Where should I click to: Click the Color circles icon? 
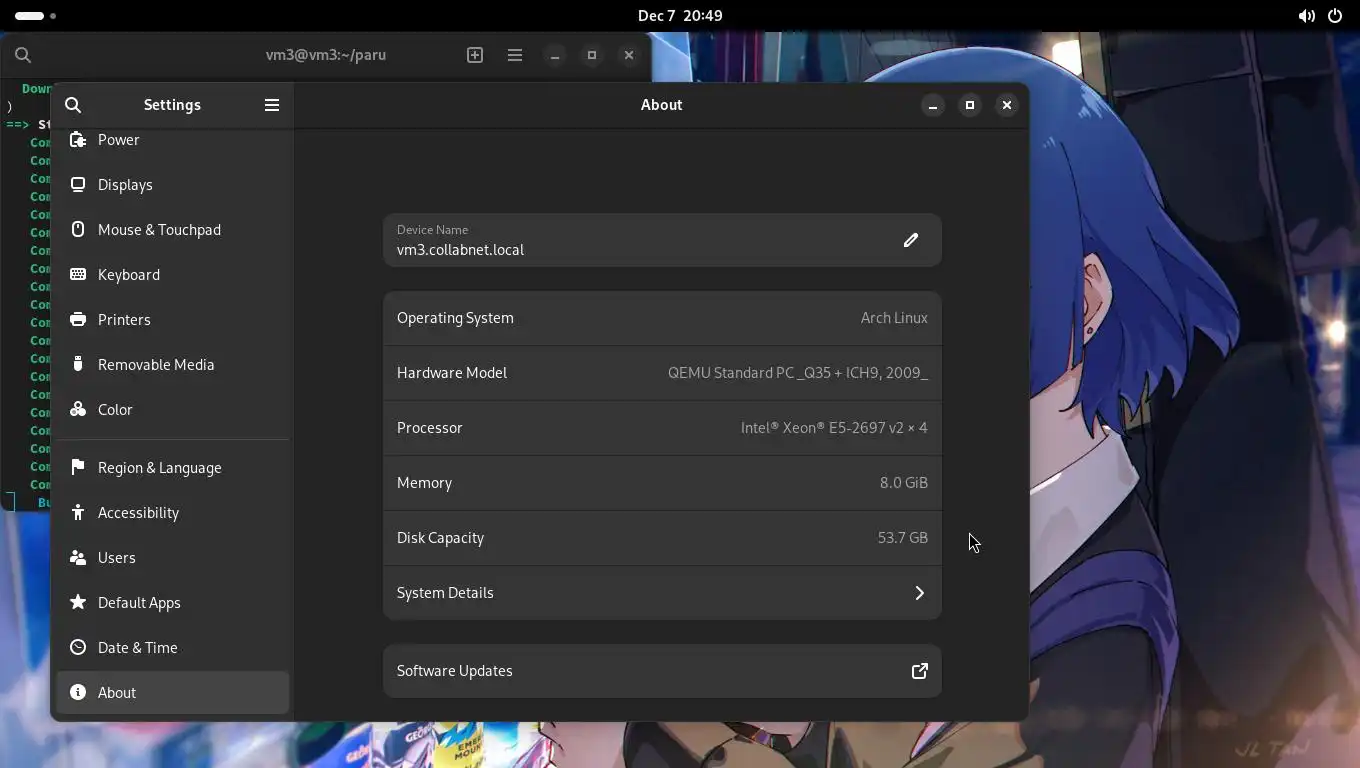point(78,410)
